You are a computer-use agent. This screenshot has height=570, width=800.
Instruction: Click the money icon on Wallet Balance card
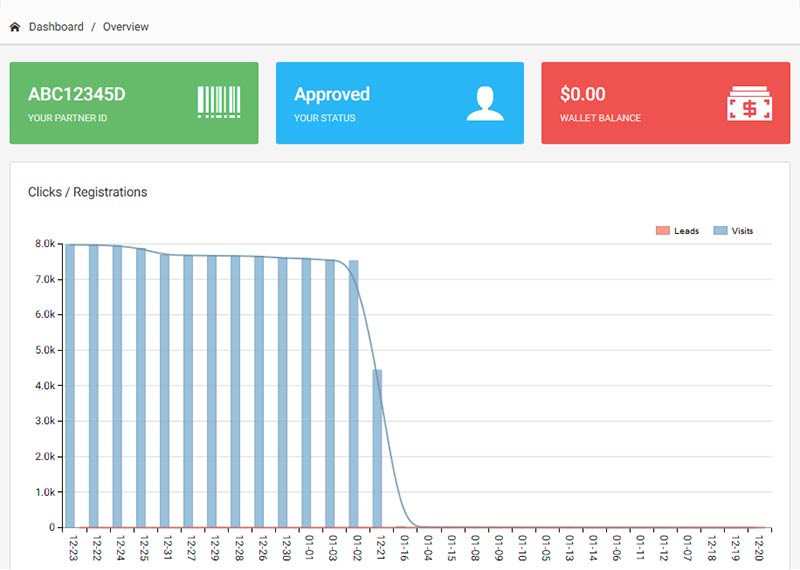746,103
